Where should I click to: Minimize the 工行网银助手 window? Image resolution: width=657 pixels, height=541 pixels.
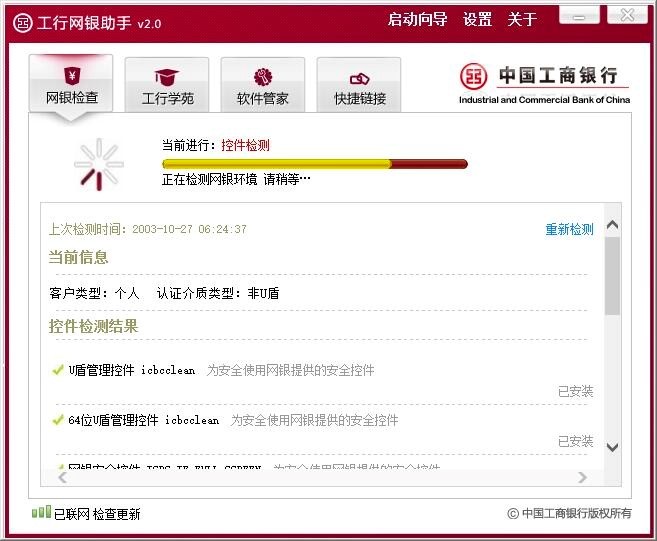[x=579, y=16]
